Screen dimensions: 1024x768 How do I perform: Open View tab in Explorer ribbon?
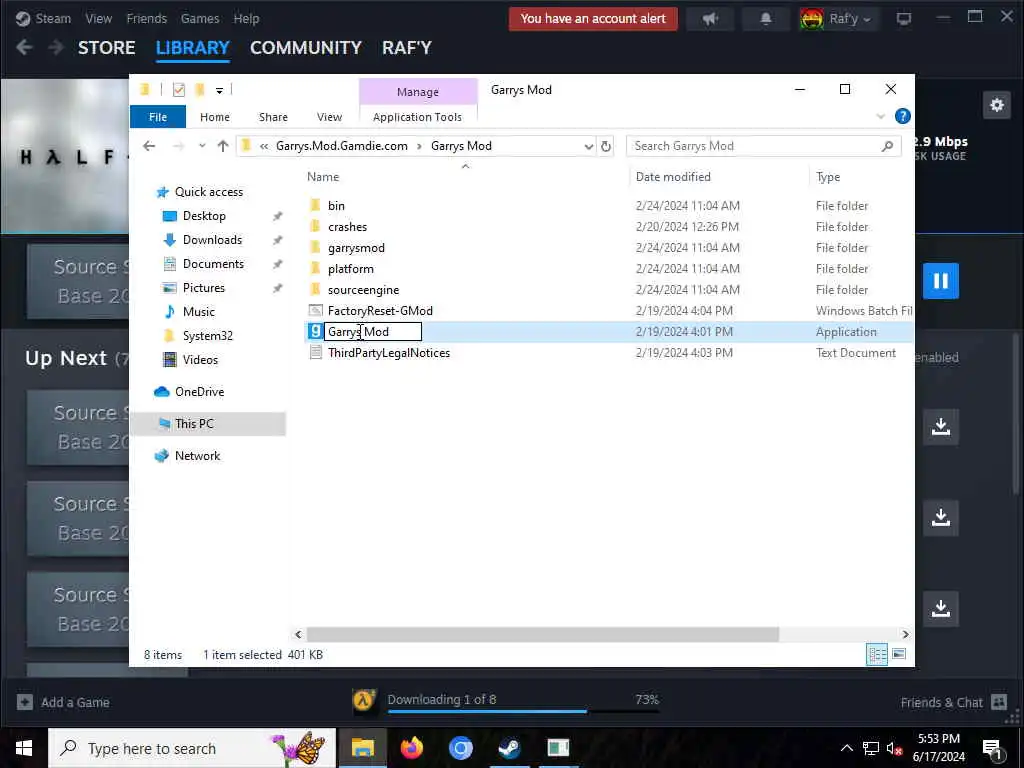(329, 117)
